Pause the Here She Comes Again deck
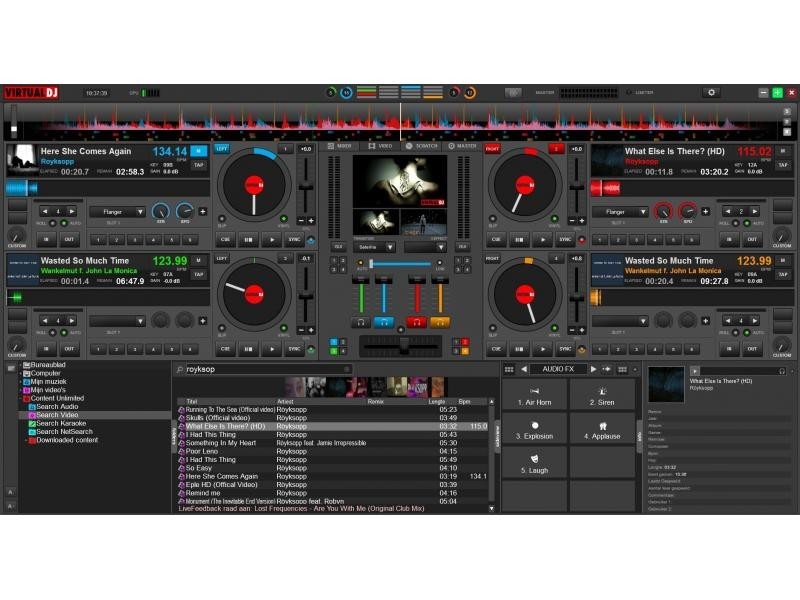The width and height of the screenshot is (800, 600). [248, 239]
